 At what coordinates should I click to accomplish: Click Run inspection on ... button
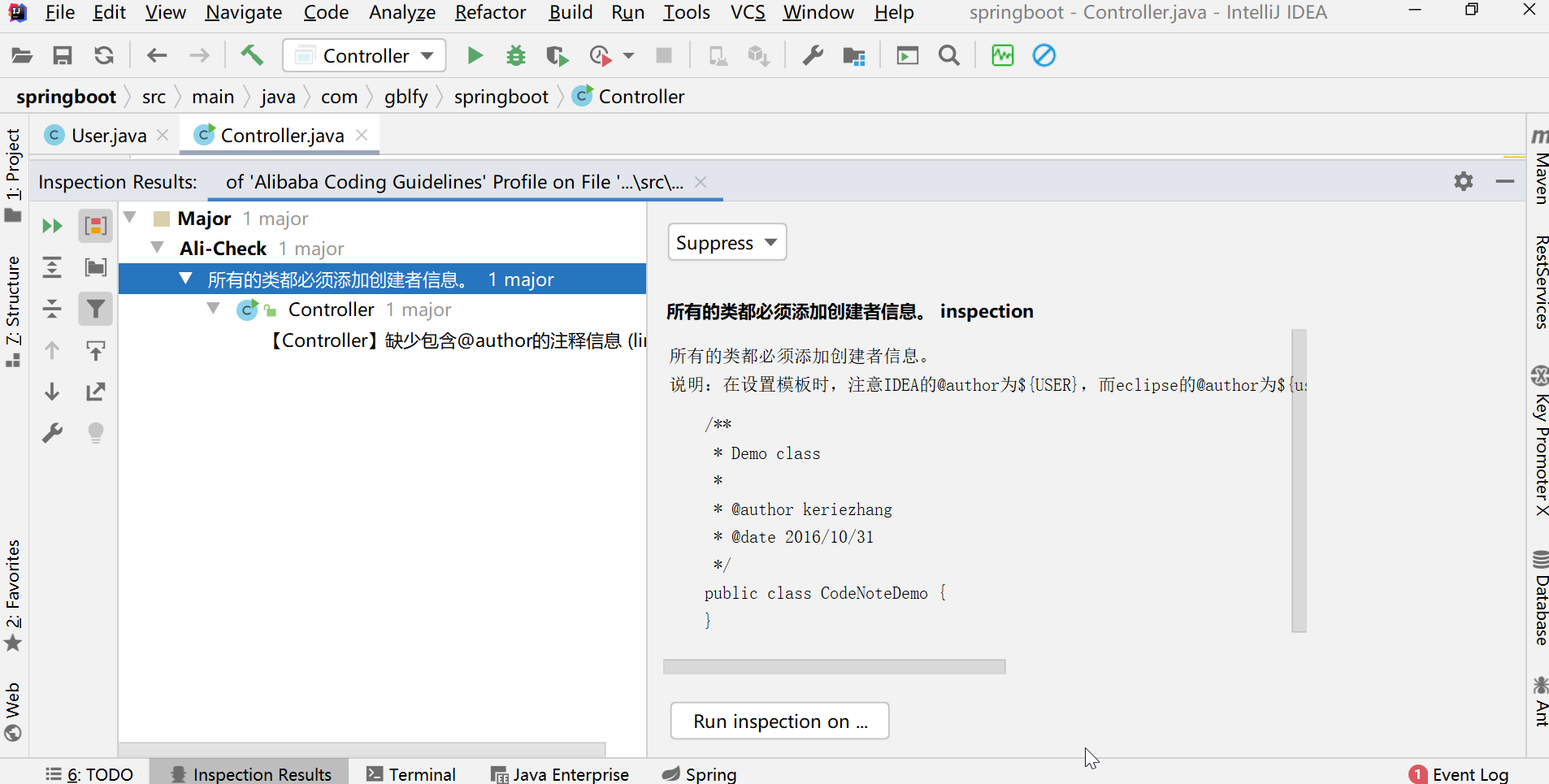pyautogui.click(x=780, y=721)
